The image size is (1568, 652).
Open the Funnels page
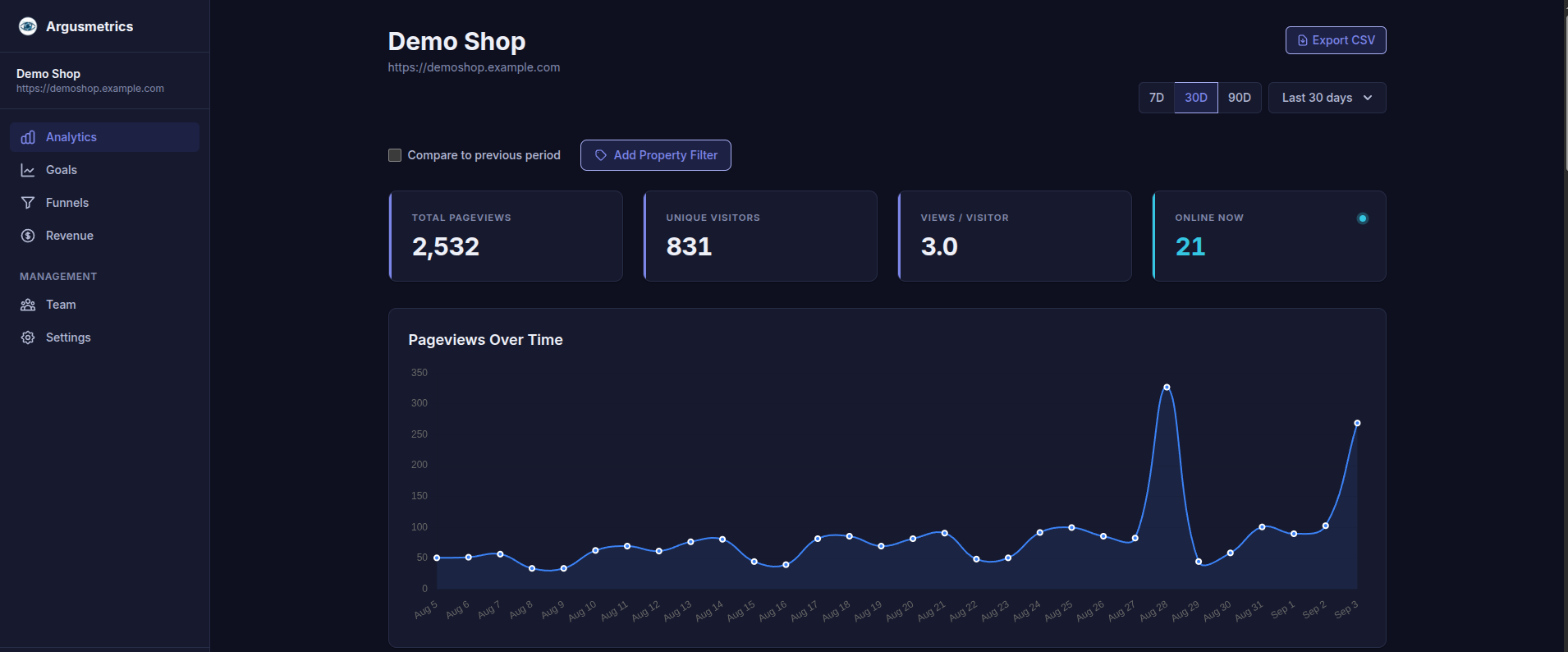tap(105, 203)
